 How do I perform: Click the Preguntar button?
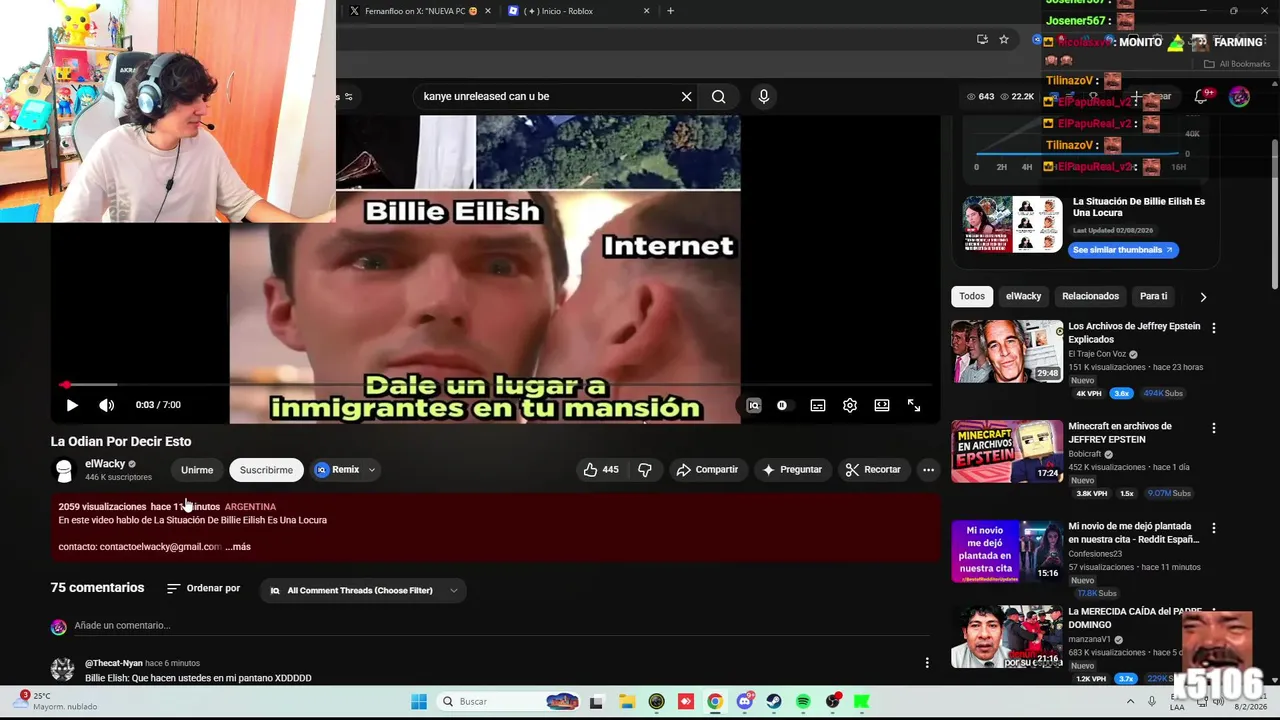coord(792,470)
